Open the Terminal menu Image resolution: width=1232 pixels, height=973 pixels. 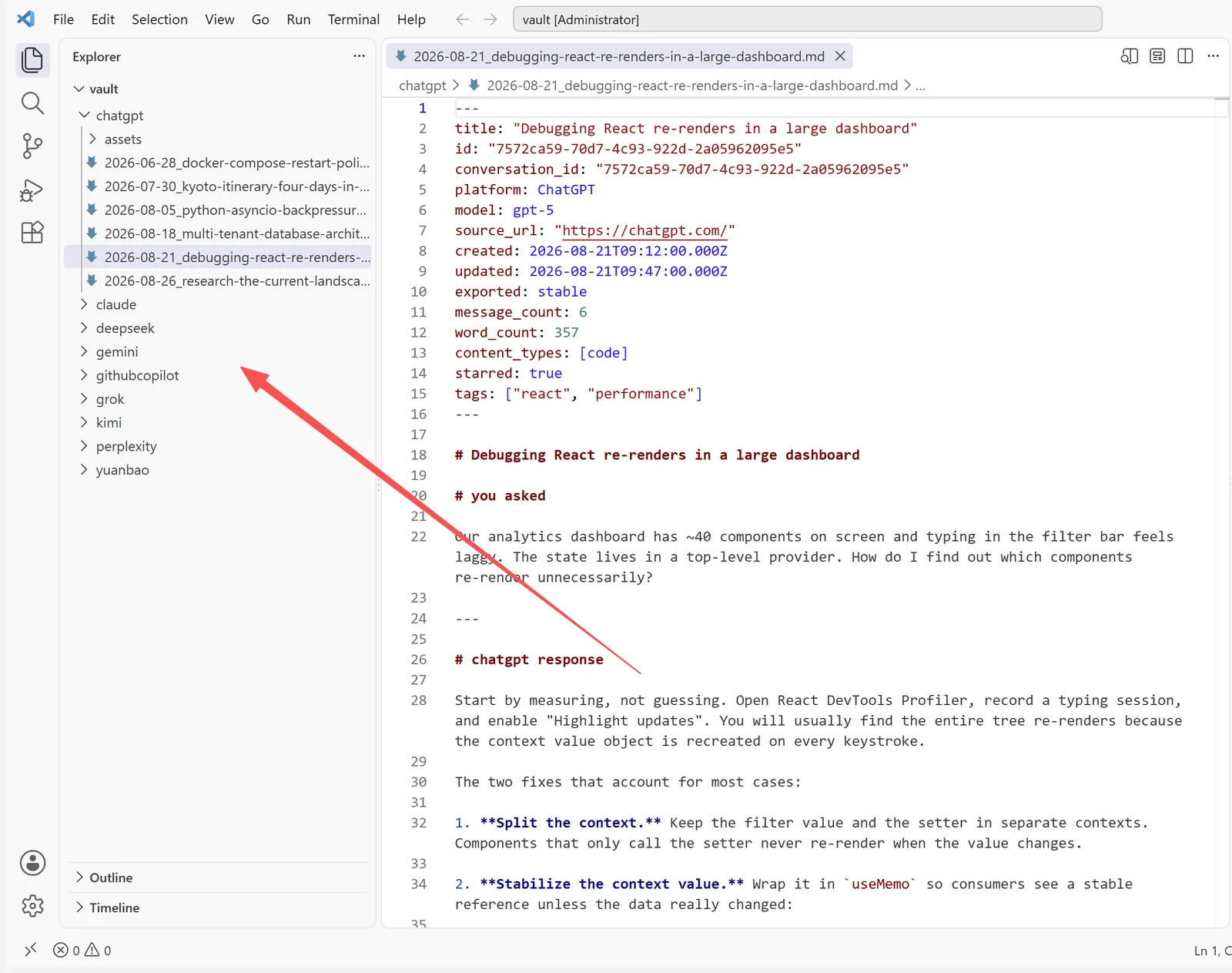353,19
